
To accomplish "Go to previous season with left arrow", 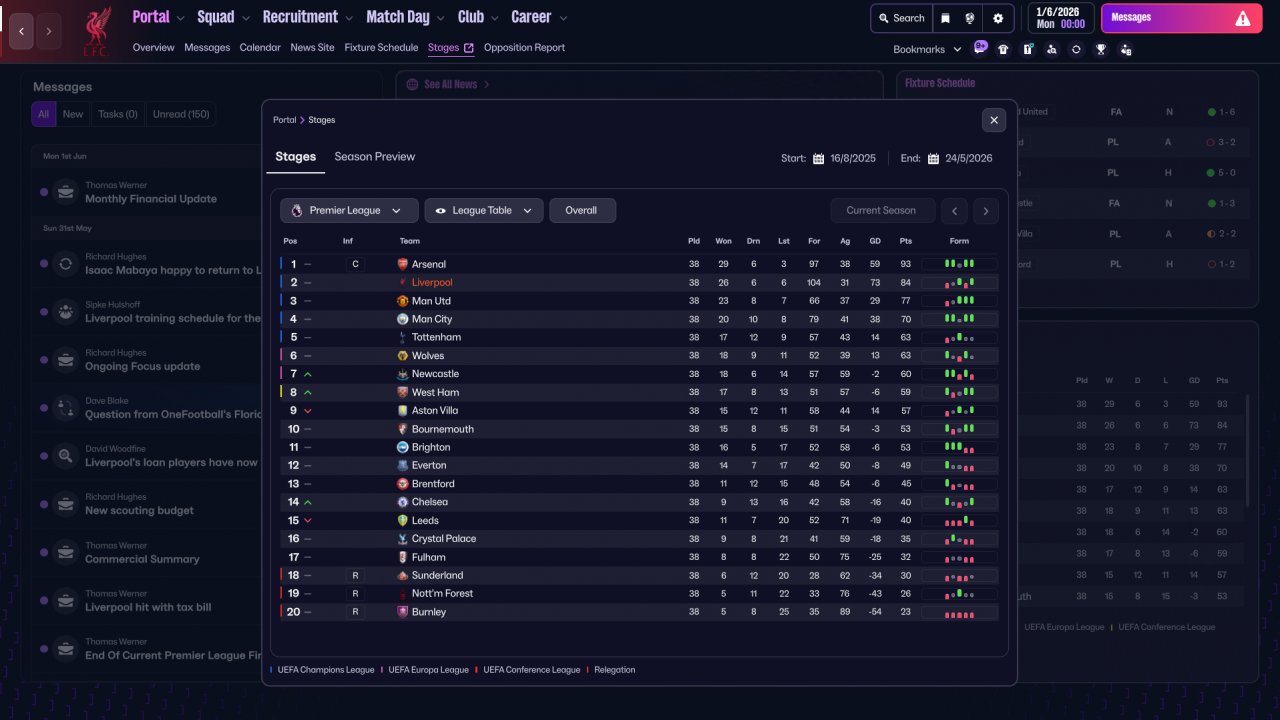I will [956, 211].
